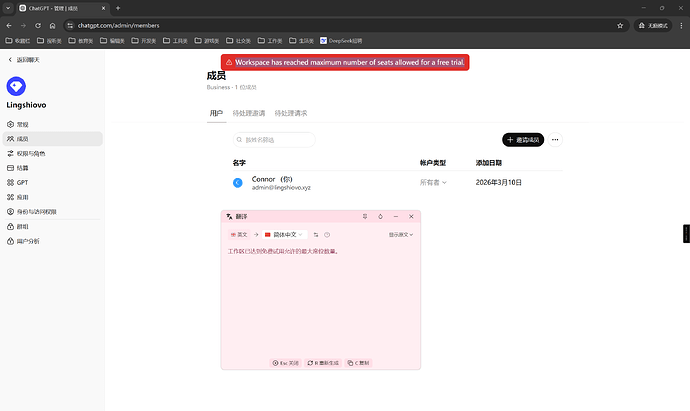The height and width of the screenshot is (411, 690).
Task: Reload the page with browser refresh icon
Action: point(38,26)
